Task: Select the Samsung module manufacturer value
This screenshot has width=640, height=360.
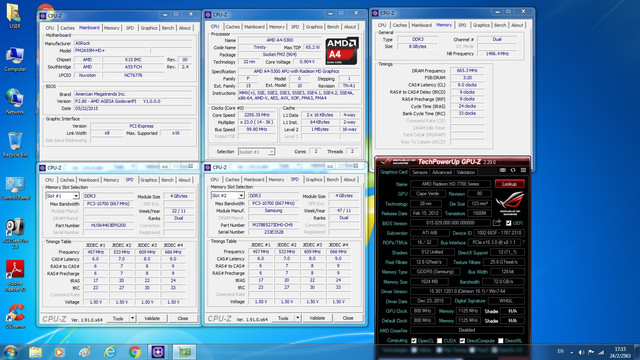Action: tap(273, 211)
